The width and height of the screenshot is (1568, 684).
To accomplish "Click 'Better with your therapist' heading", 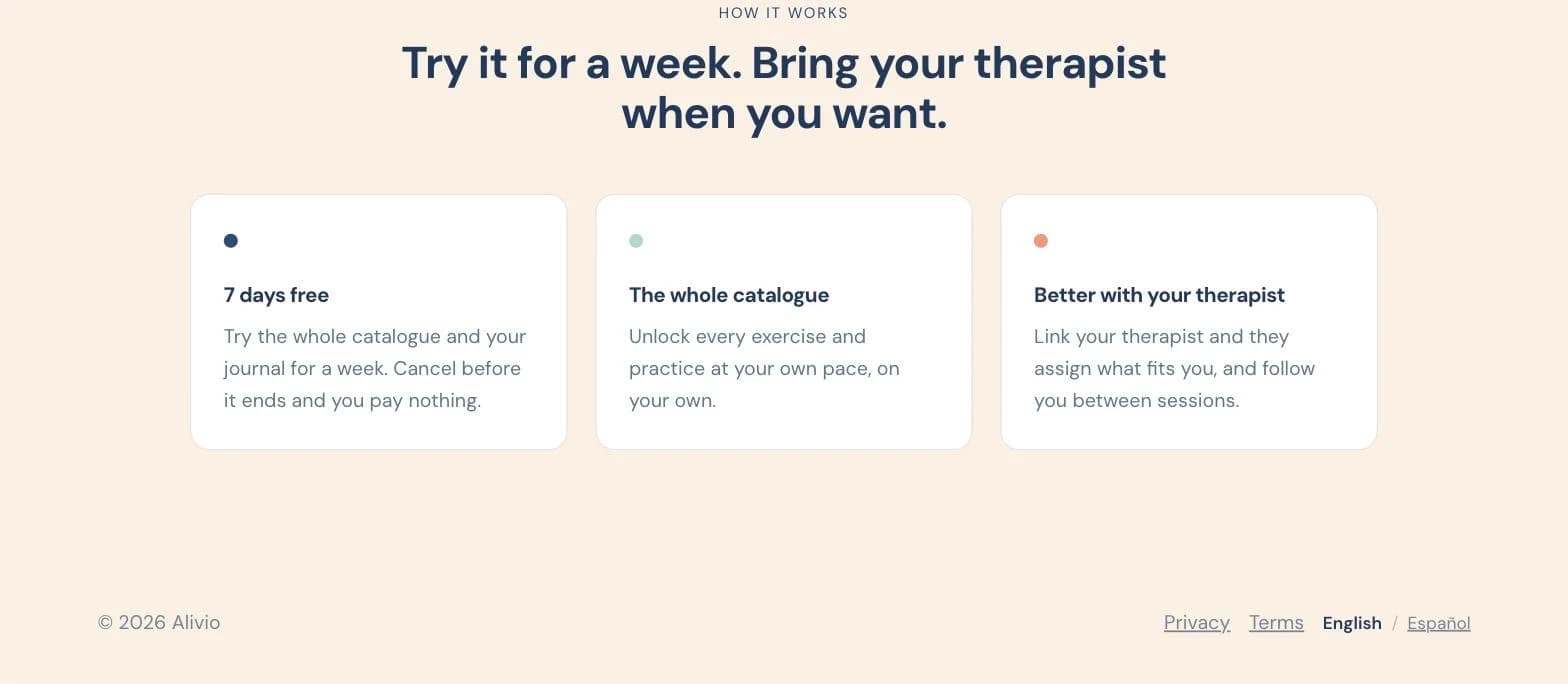I will 1159,295.
